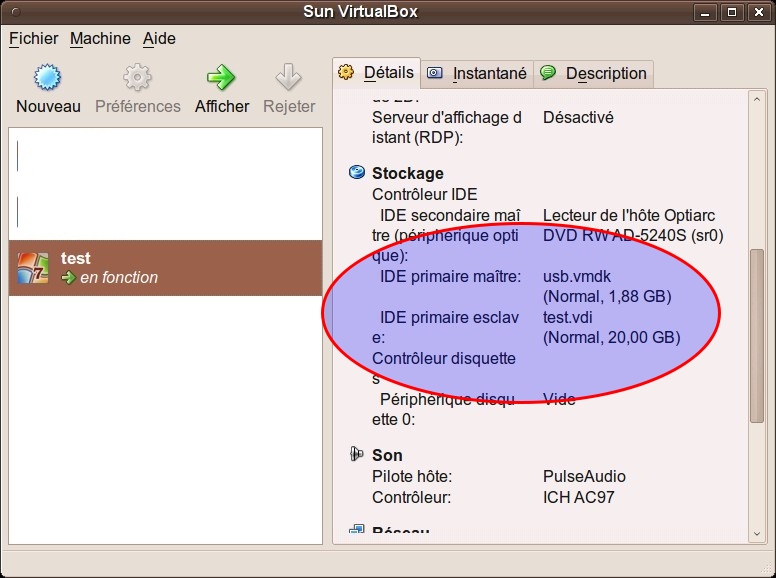
Task: Click the usb.vmdk primary master value
Action: pos(576,277)
